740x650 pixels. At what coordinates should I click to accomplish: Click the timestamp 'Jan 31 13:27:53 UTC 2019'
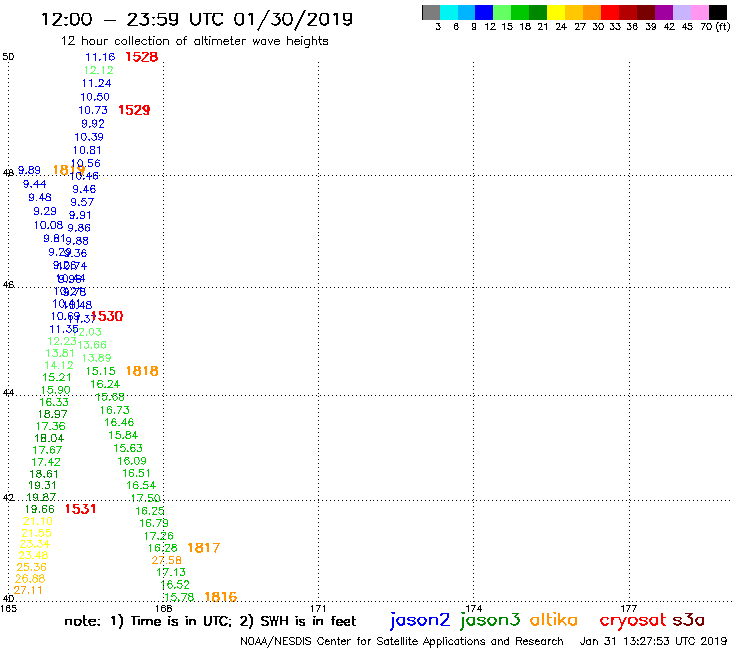pyautogui.click(x=653, y=641)
